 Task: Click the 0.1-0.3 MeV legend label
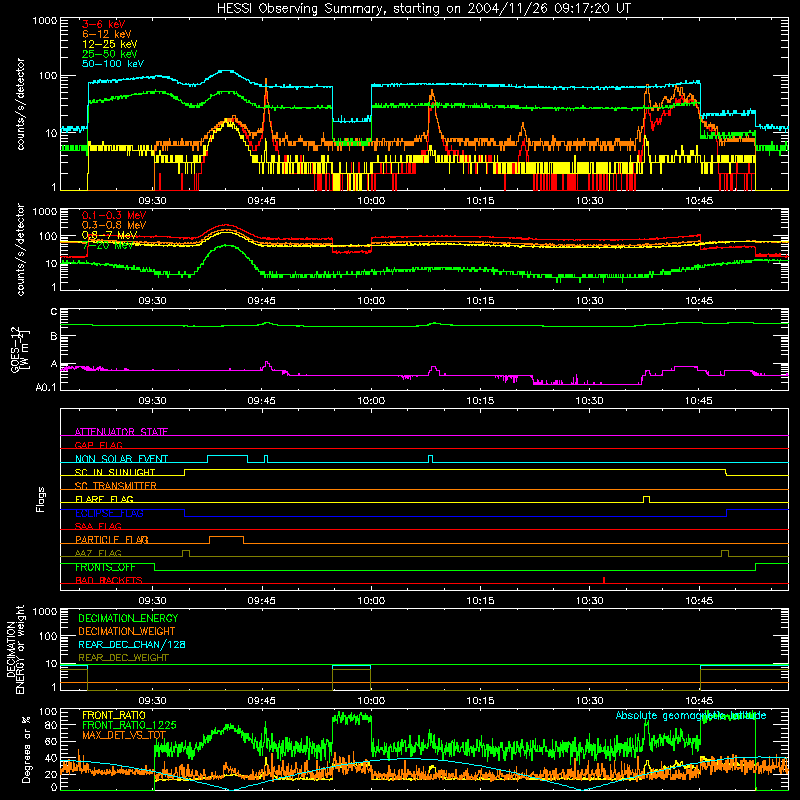114,215
